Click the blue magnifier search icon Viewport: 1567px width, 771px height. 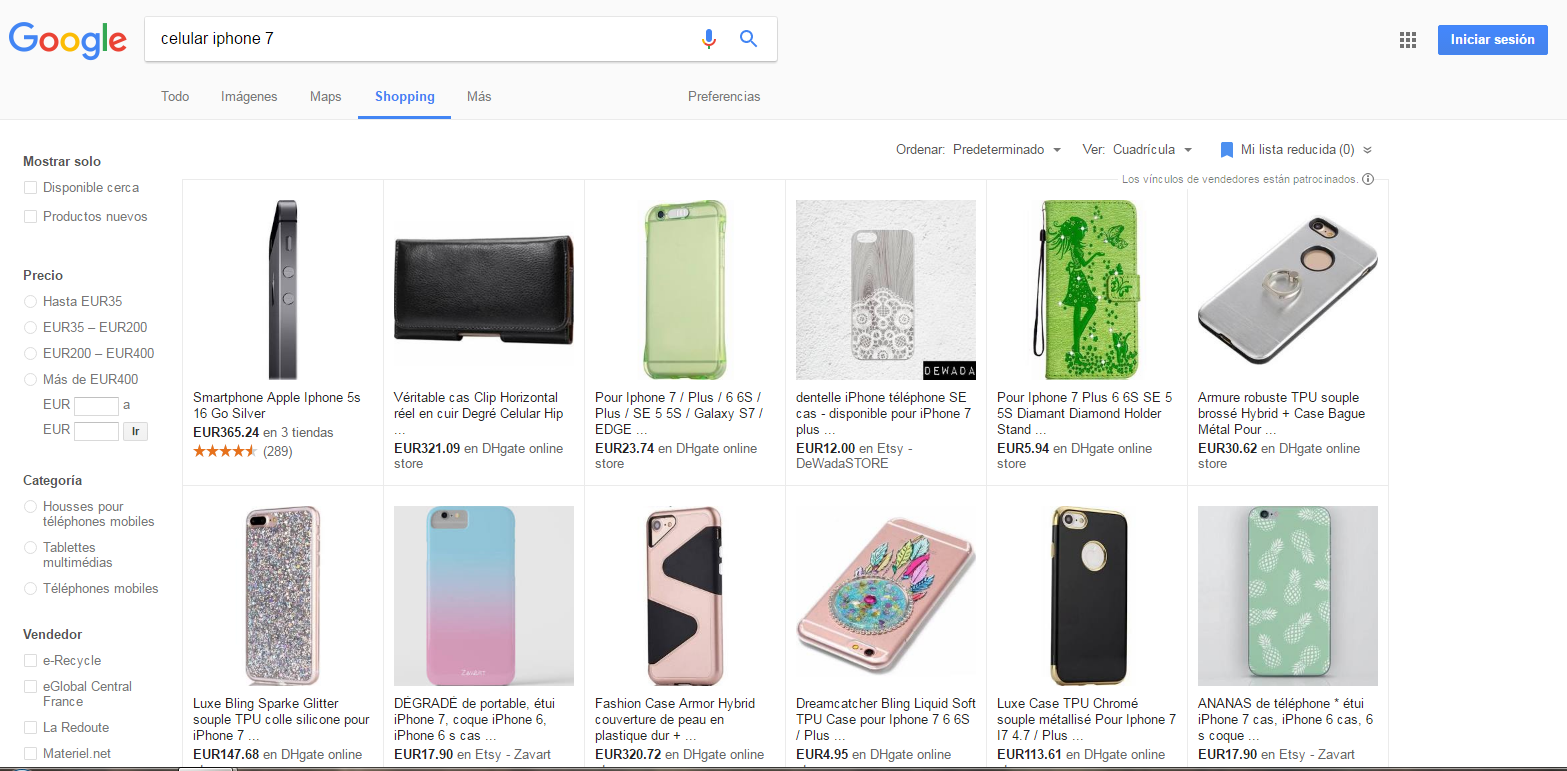[748, 39]
